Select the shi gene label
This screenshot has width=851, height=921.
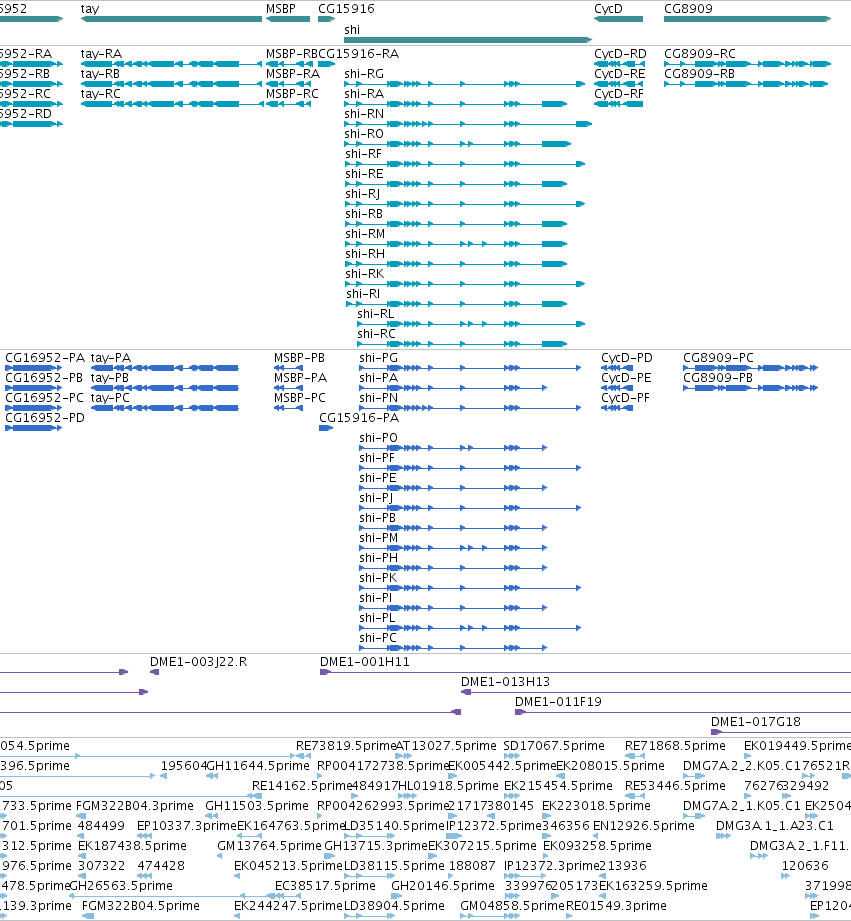pos(352,30)
